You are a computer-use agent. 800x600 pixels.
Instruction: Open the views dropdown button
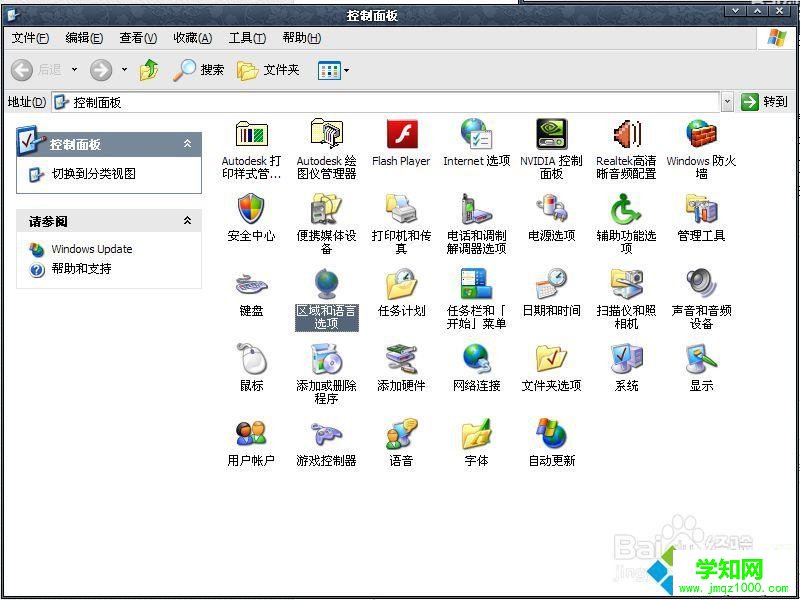(334, 70)
